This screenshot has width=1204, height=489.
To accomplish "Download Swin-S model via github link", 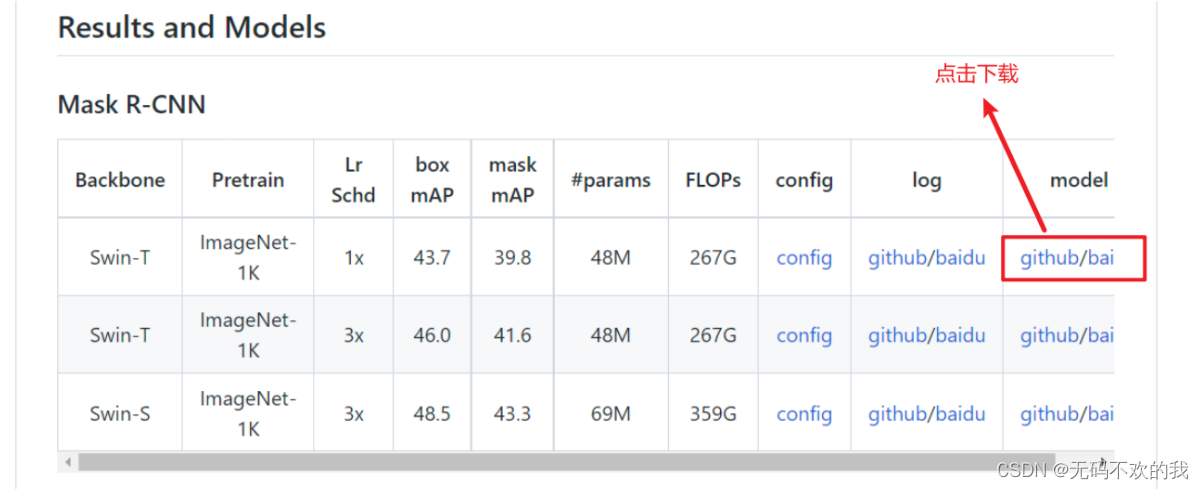I will point(1049,413).
